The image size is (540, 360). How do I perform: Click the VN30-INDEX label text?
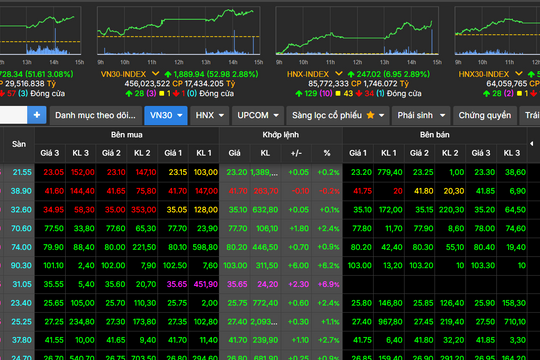123,74
